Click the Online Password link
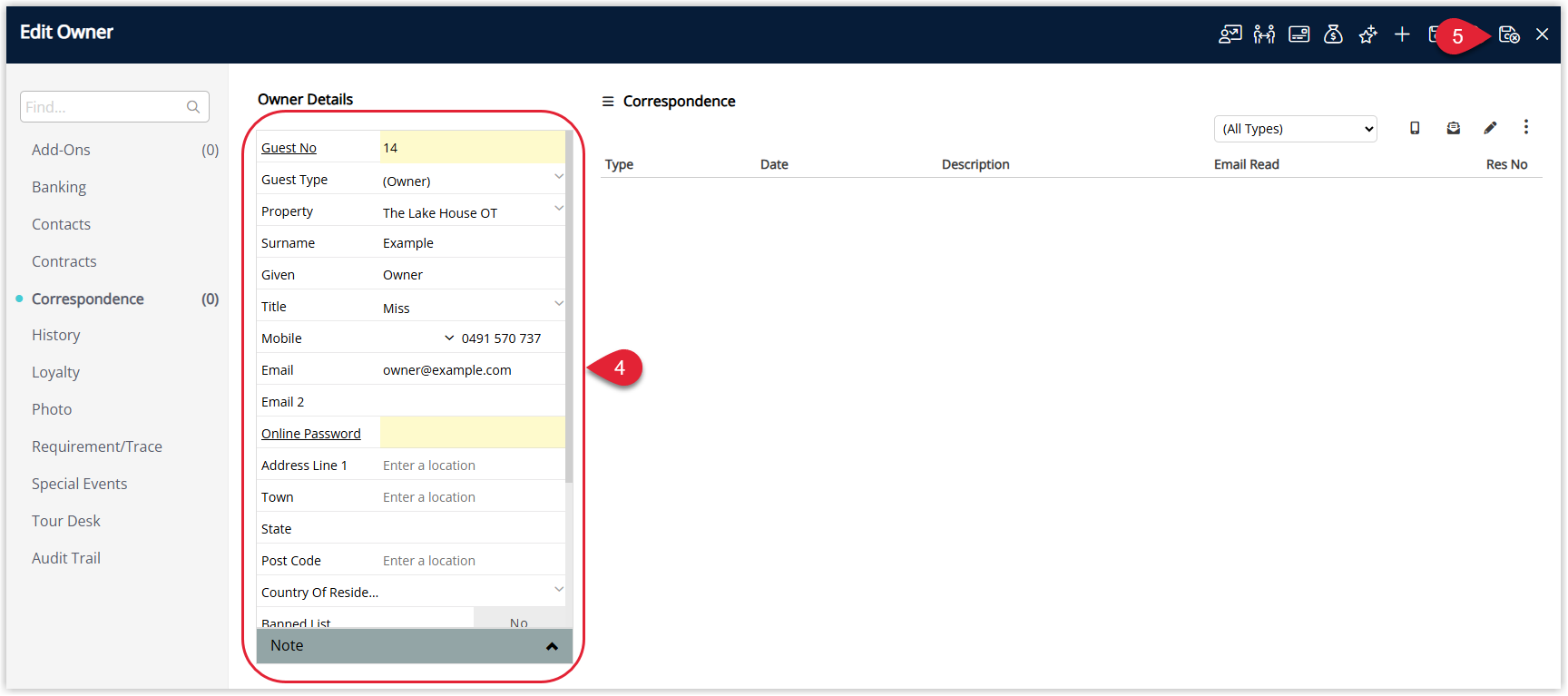Image resolution: width=1568 pixels, height=696 pixels. click(x=311, y=434)
